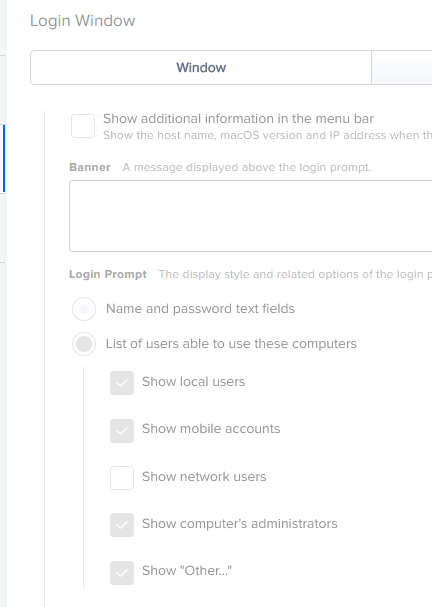Switch to the Window tab

[x=201, y=67]
